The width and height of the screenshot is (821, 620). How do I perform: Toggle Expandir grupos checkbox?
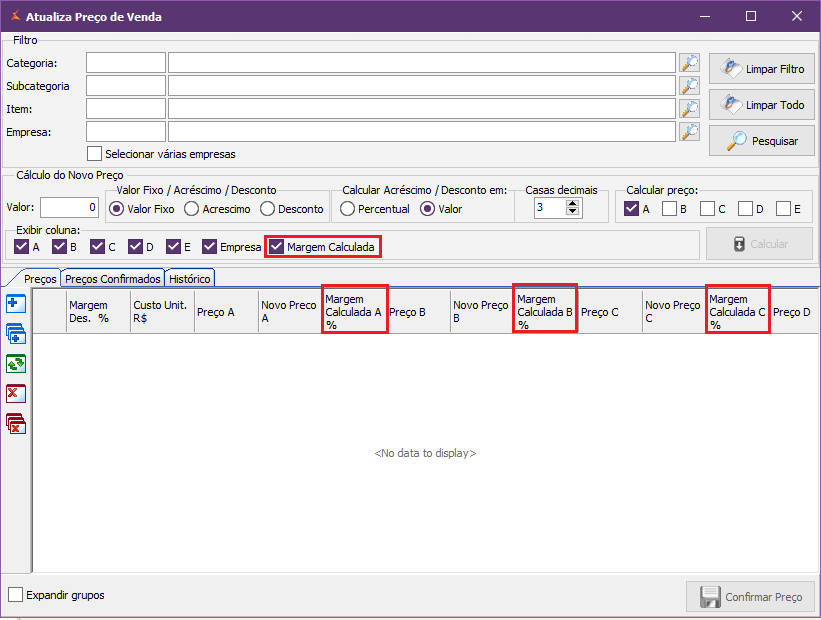pos(15,595)
